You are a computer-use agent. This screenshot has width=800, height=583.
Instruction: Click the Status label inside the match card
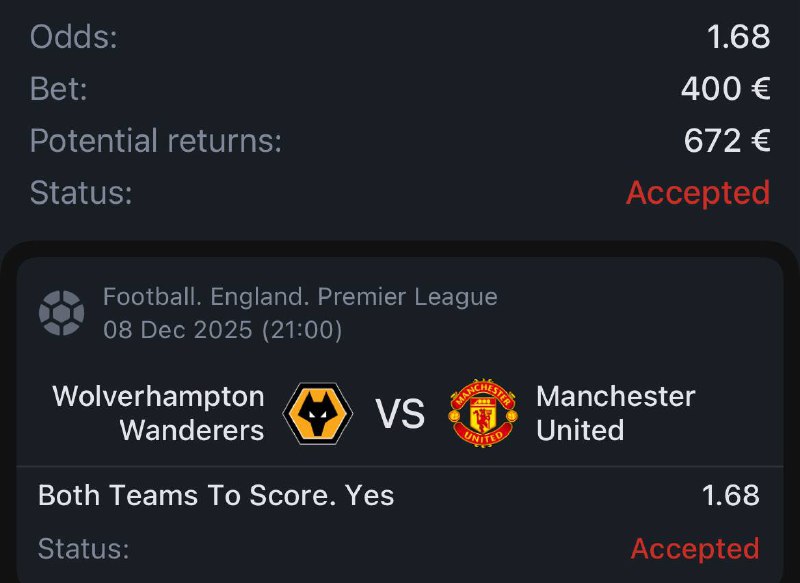click(84, 548)
